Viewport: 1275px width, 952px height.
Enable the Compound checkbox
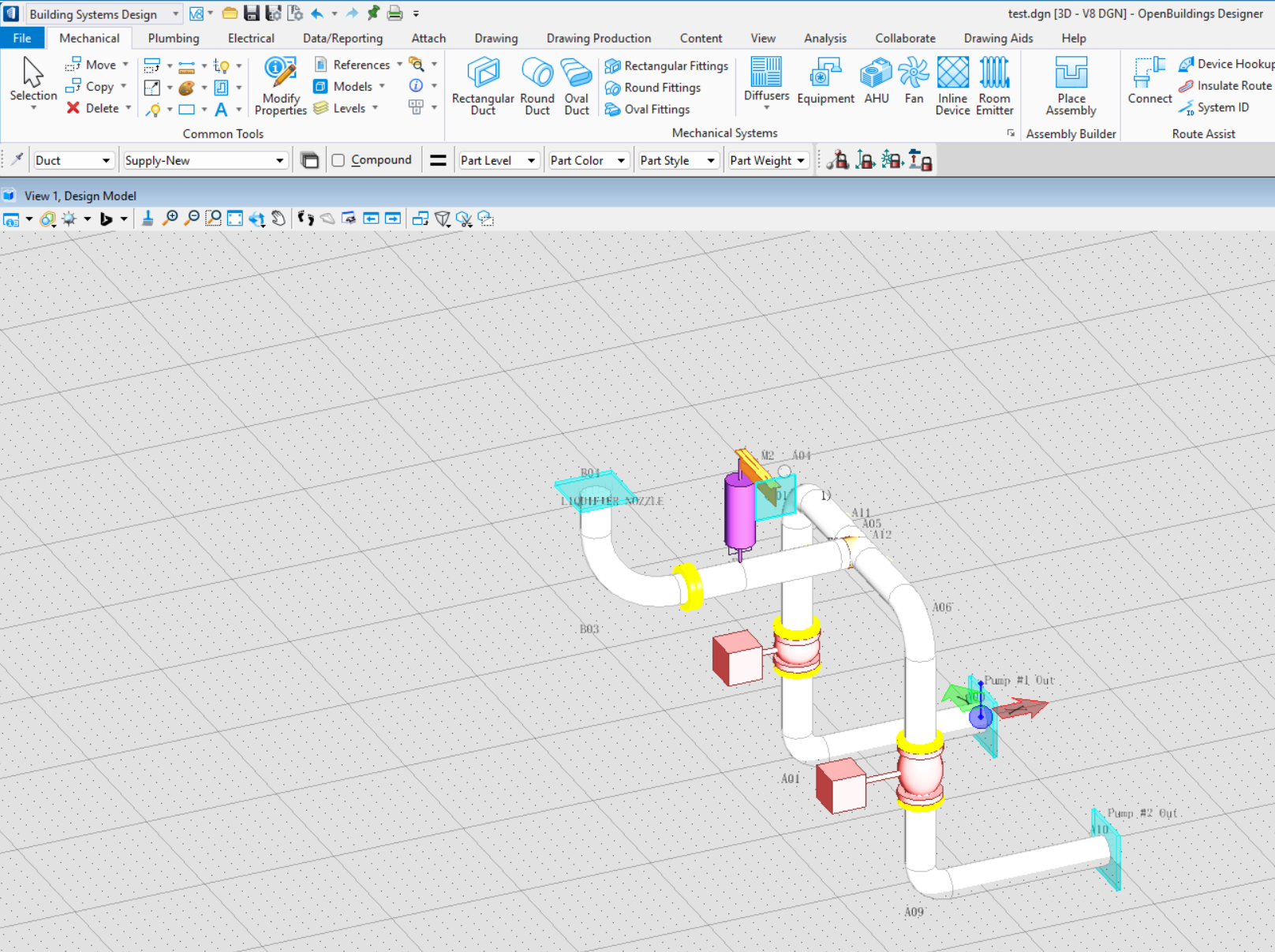[338, 160]
